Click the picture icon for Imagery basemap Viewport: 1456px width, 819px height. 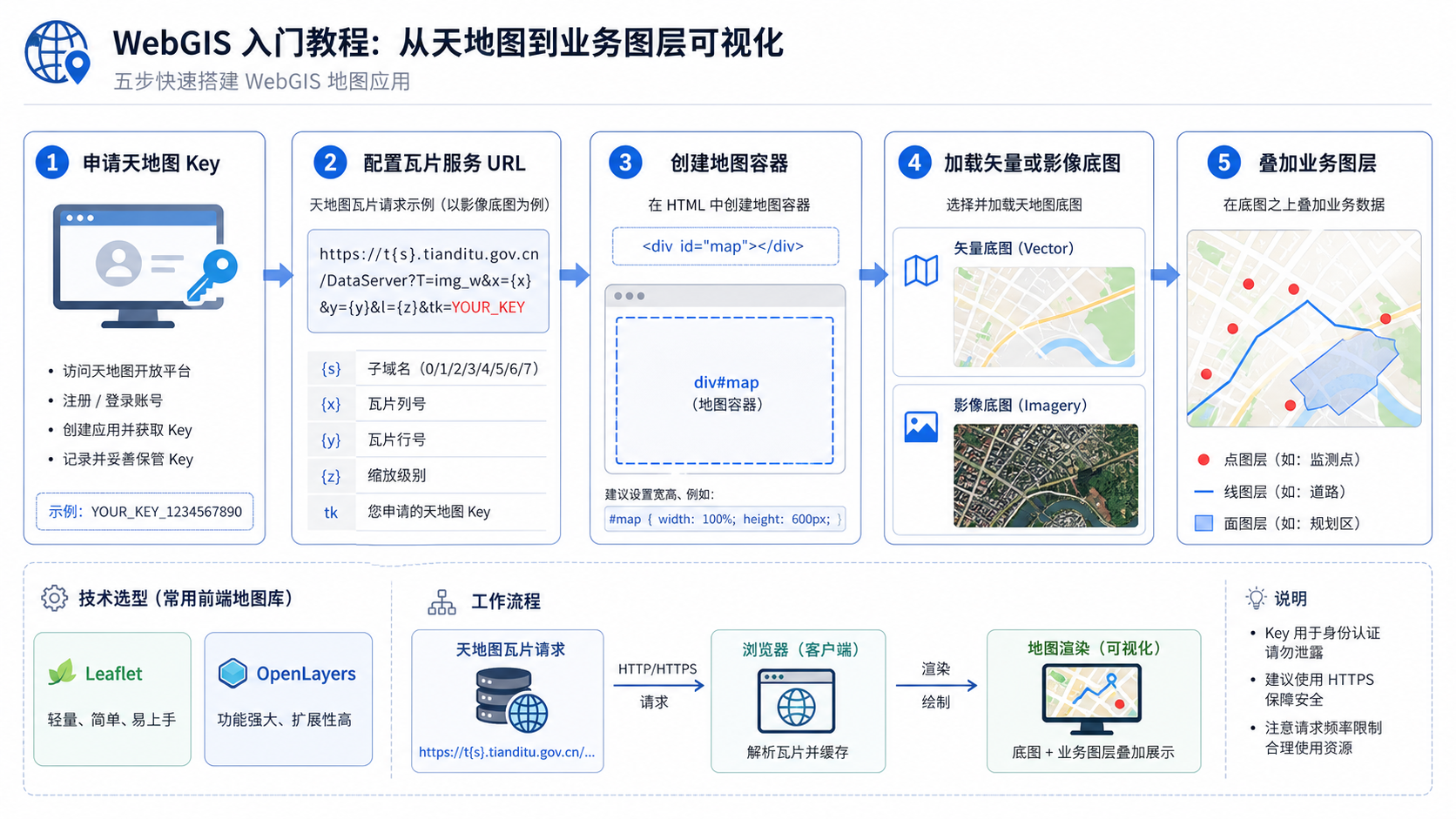921,426
